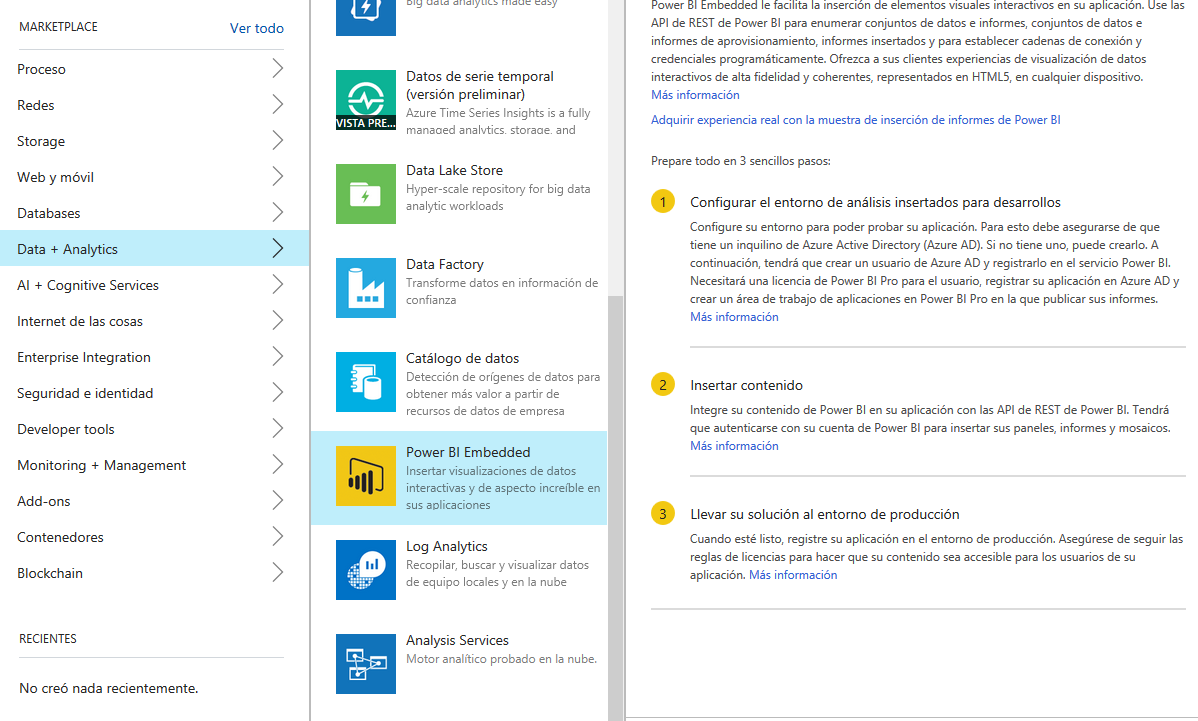Expand the Databases category chevron
Viewport: 1198px width, 721px height.
coord(277,212)
